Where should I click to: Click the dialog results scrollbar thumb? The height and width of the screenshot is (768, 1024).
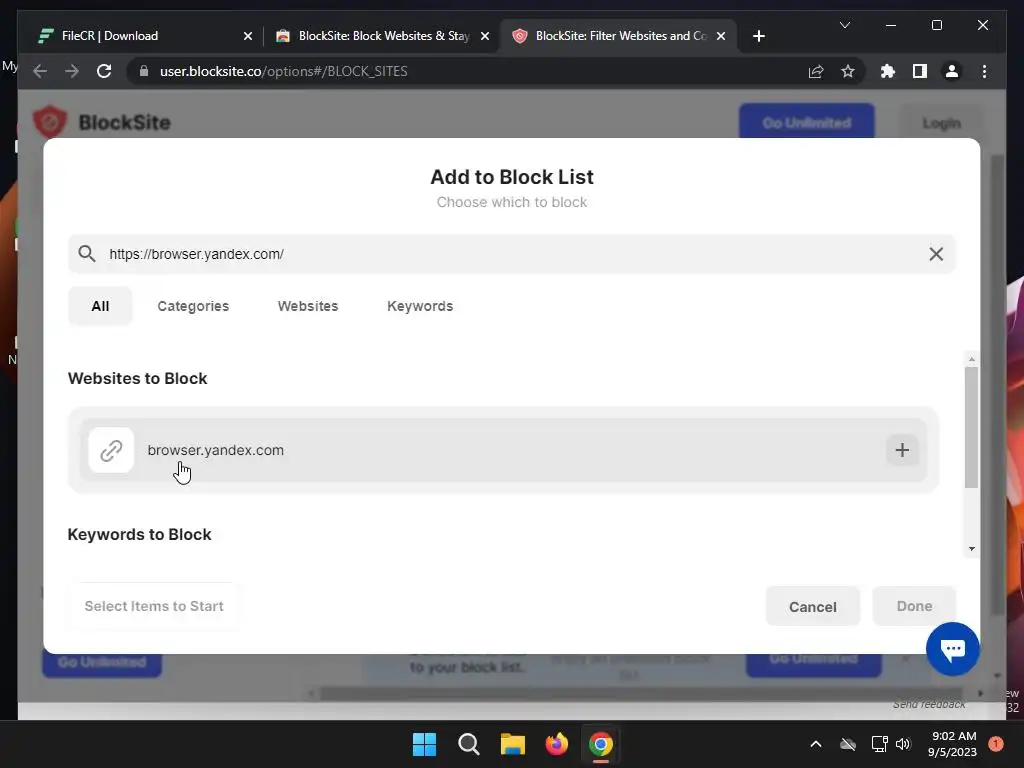tap(972, 427)
